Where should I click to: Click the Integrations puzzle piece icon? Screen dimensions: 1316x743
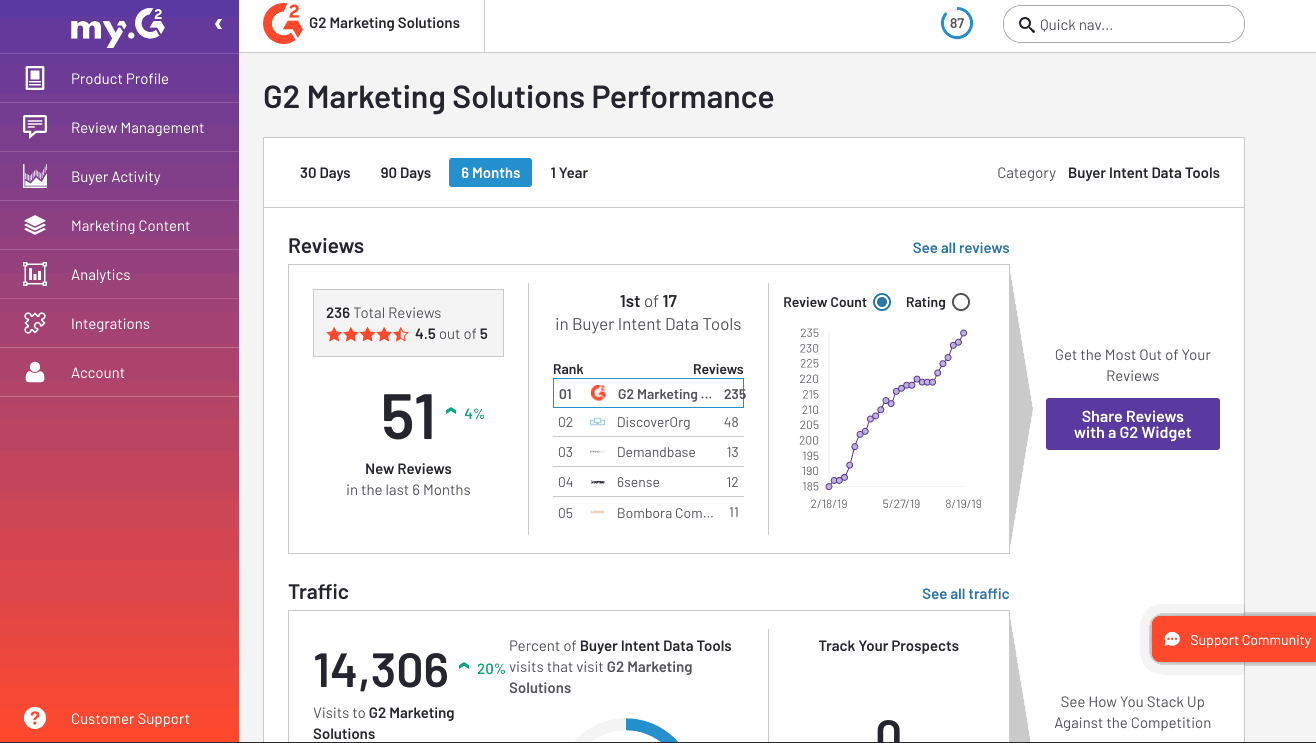(35, 323)
